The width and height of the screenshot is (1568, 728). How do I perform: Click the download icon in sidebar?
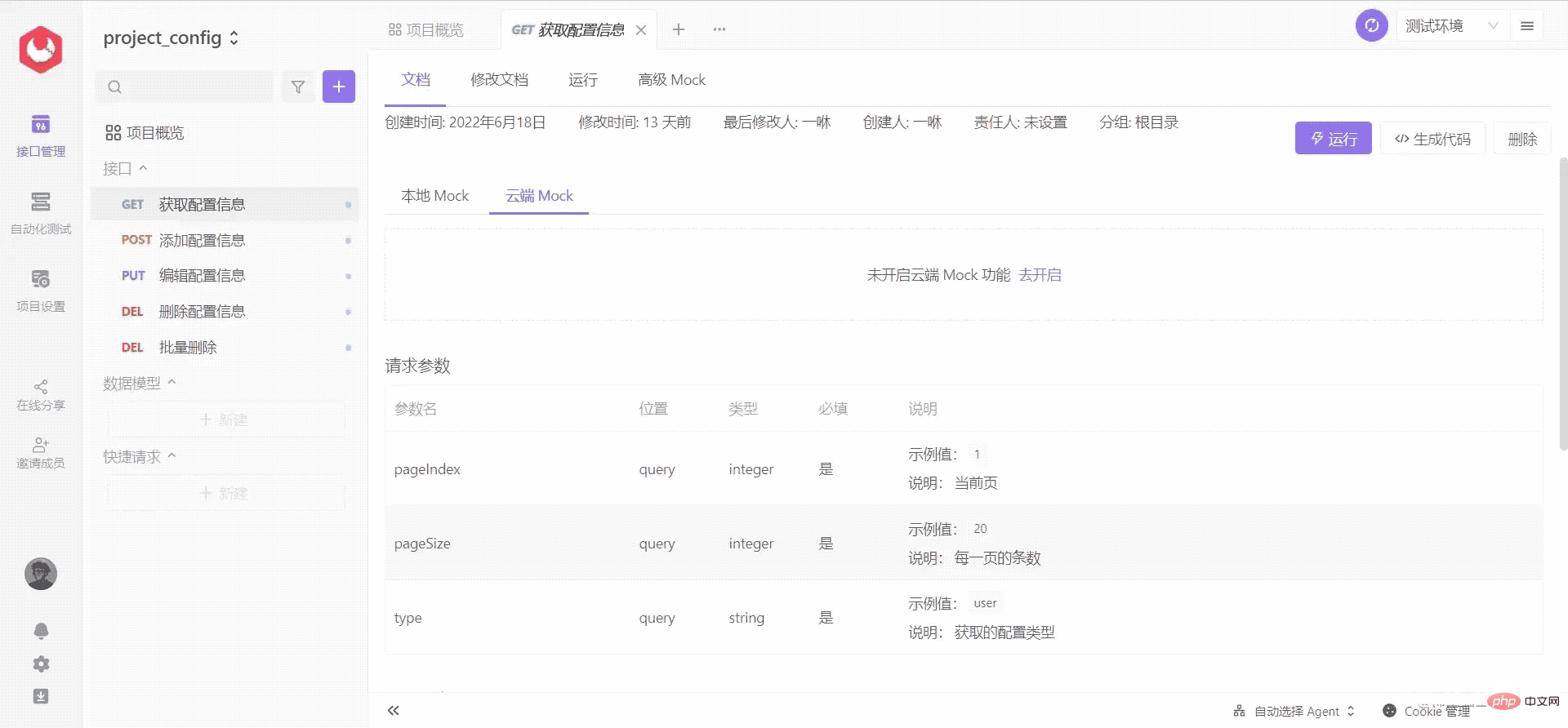41,696
